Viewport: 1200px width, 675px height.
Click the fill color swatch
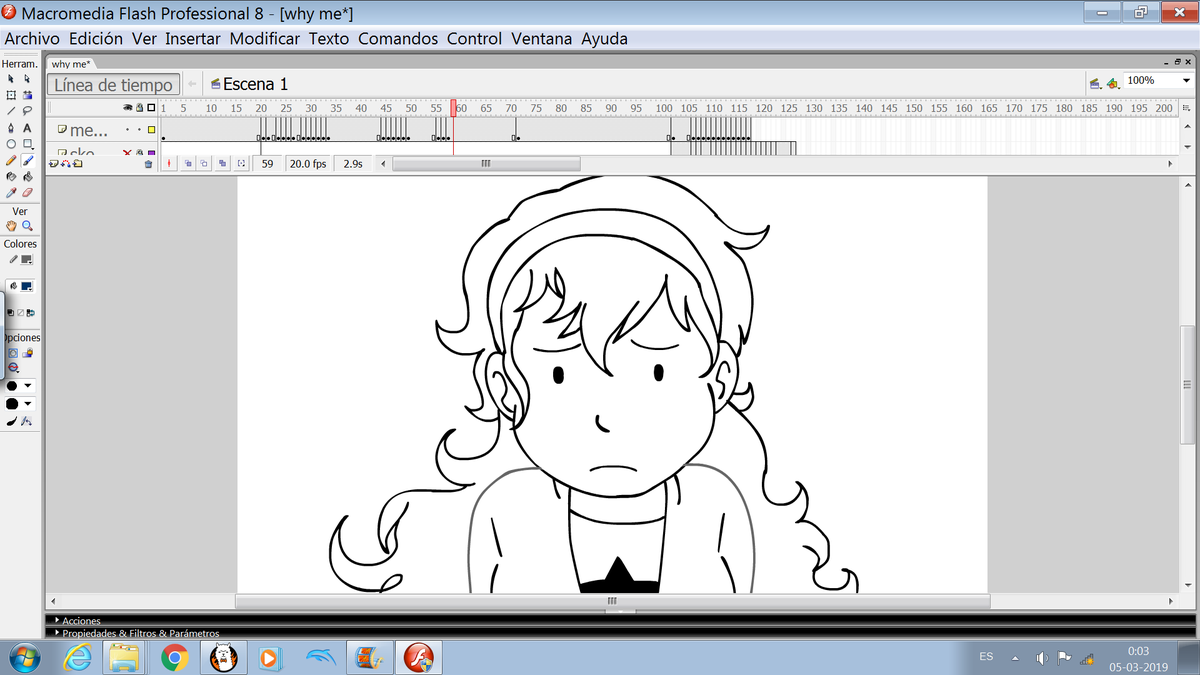(27, 286)
